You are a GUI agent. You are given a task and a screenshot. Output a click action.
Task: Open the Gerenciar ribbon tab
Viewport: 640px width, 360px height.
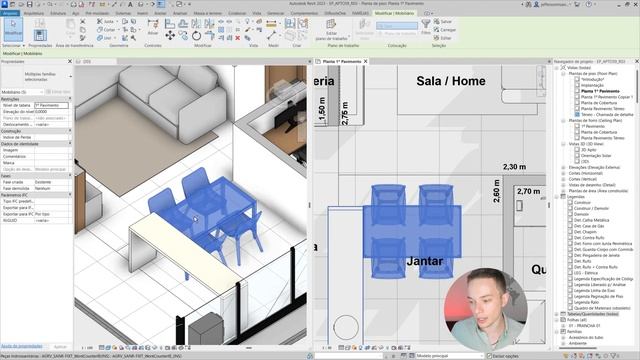(276, 13)
